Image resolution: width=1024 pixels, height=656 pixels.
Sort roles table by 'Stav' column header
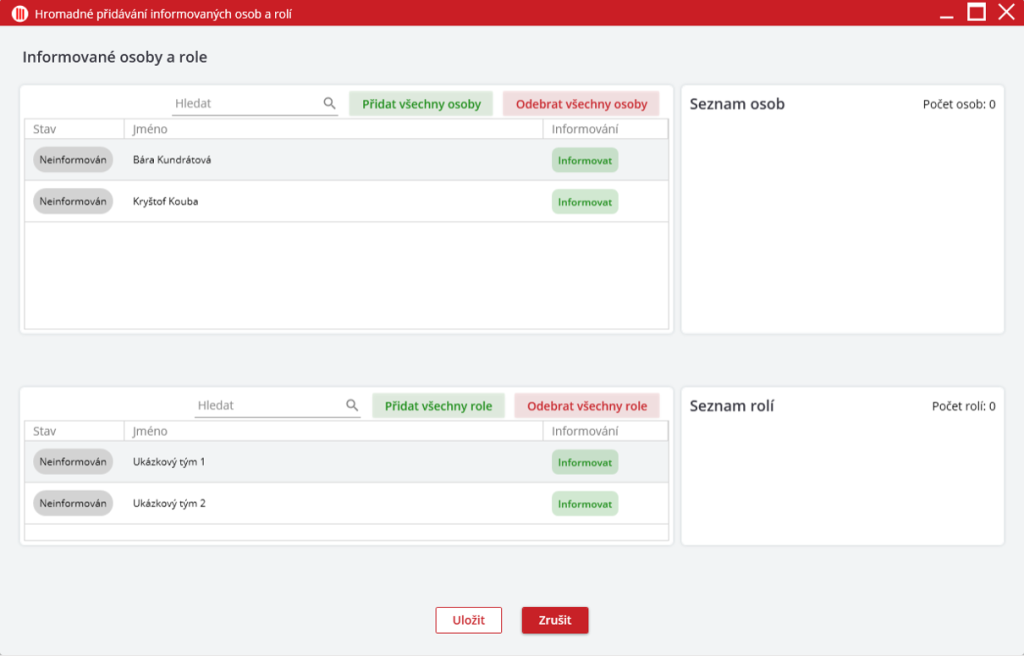(44, 431)
